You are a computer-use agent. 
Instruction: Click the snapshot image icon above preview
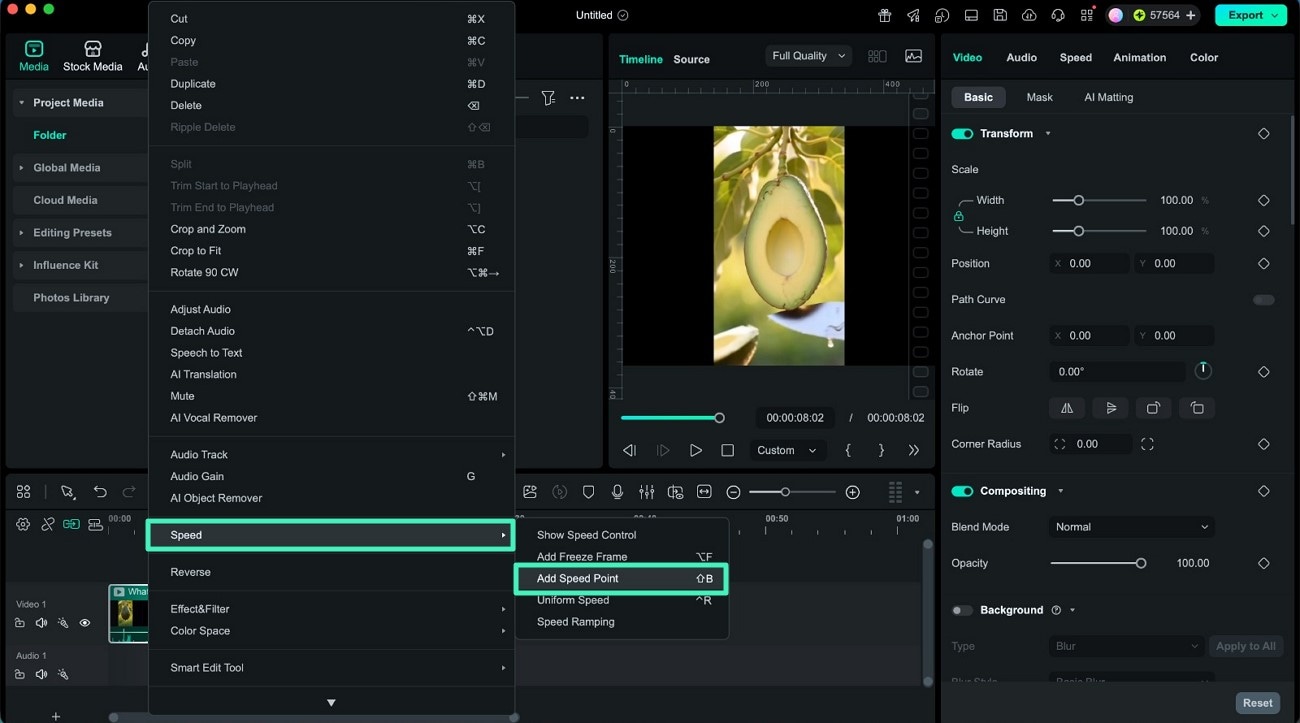(x=913, y=56)
